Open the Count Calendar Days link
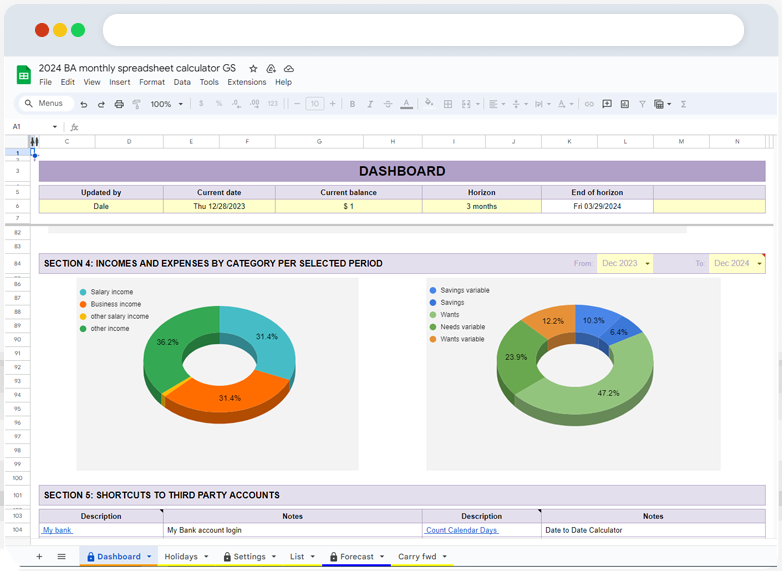The height and width of the screenshot is (571, 782). [462, 530]
